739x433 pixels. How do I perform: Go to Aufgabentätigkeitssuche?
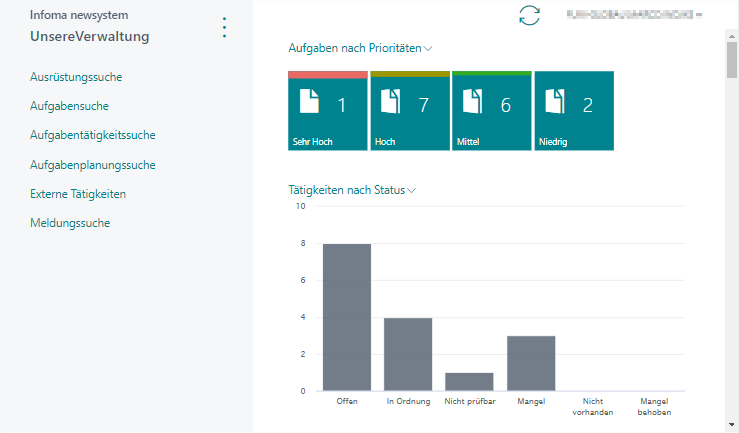pos(92,135)
